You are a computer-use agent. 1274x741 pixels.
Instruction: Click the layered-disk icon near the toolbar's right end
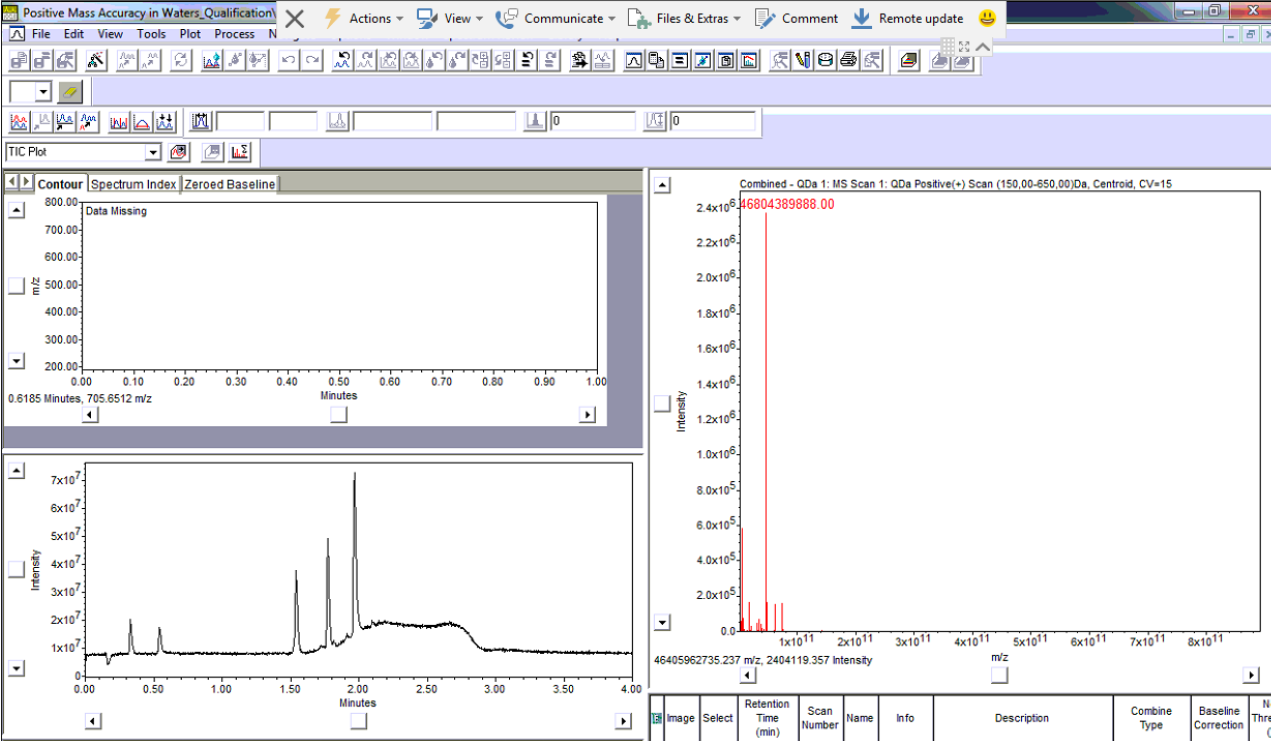(x=908, y=60)
